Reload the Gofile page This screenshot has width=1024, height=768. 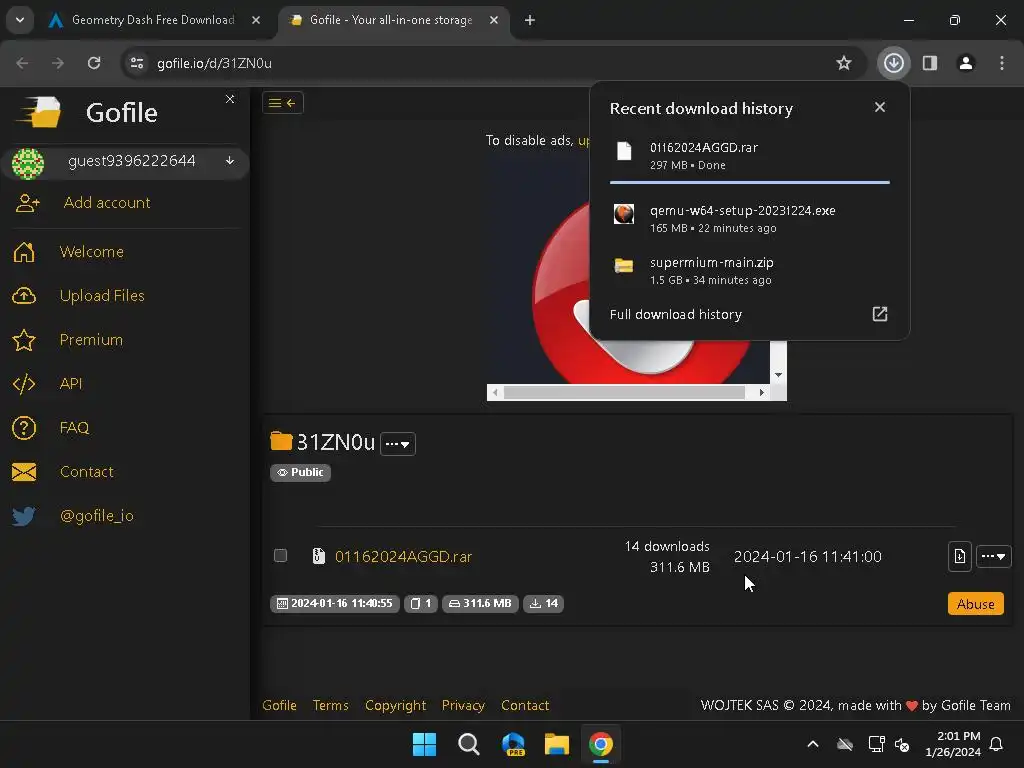pos(94,63)
